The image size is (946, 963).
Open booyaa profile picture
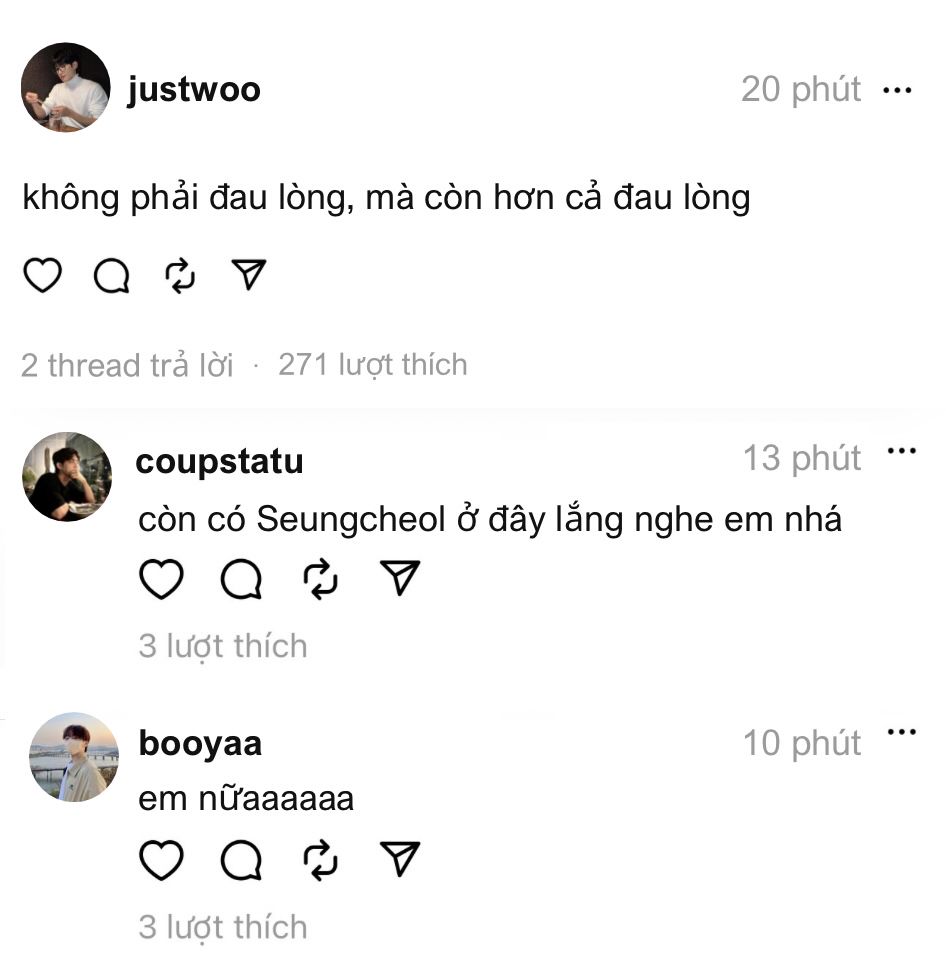(74, 757)
